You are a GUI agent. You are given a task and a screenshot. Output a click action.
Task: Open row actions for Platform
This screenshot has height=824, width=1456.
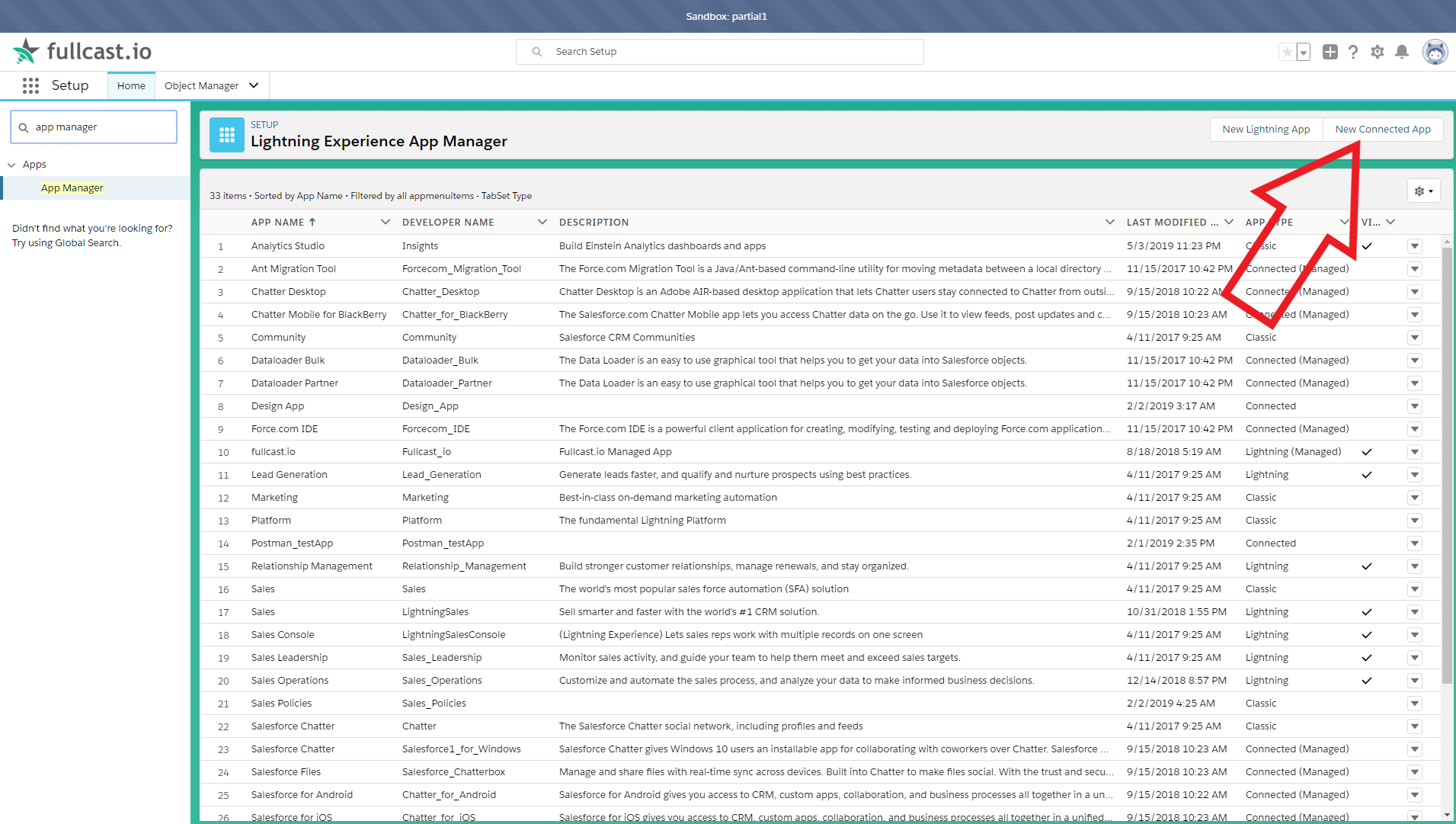(1415, 521)
